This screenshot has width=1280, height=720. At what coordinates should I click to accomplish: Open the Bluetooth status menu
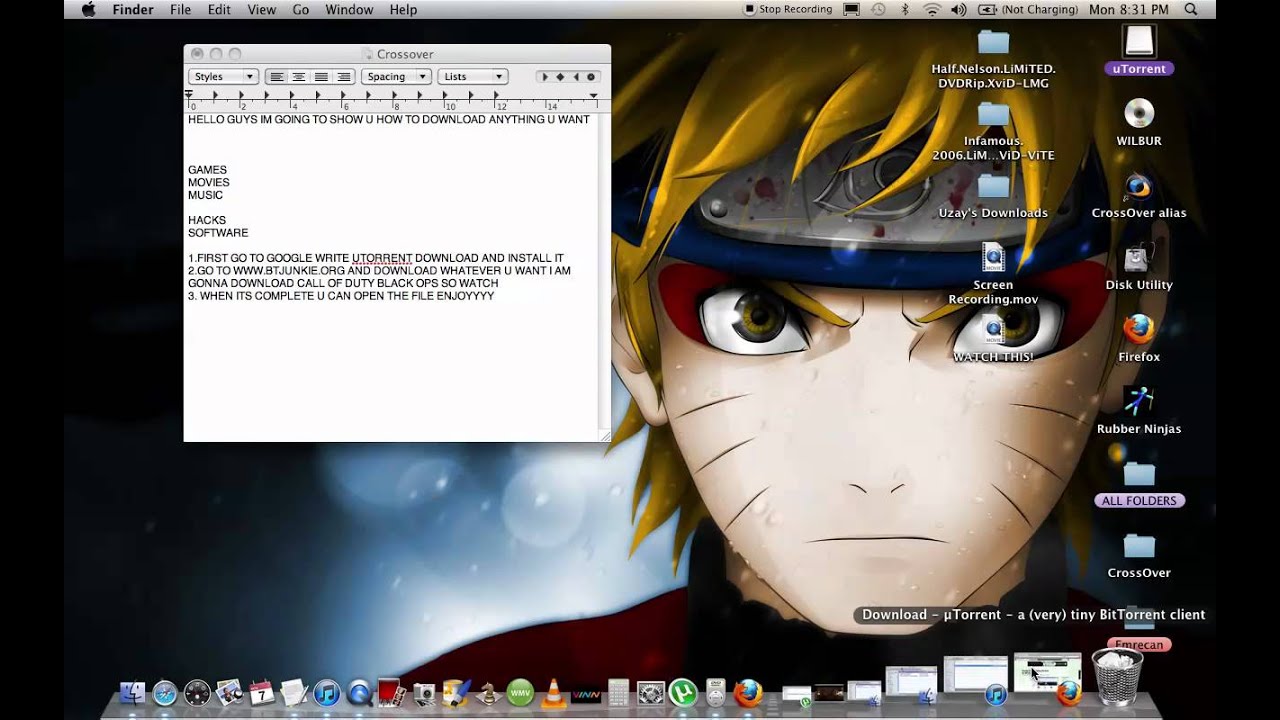tap(905, 9)
